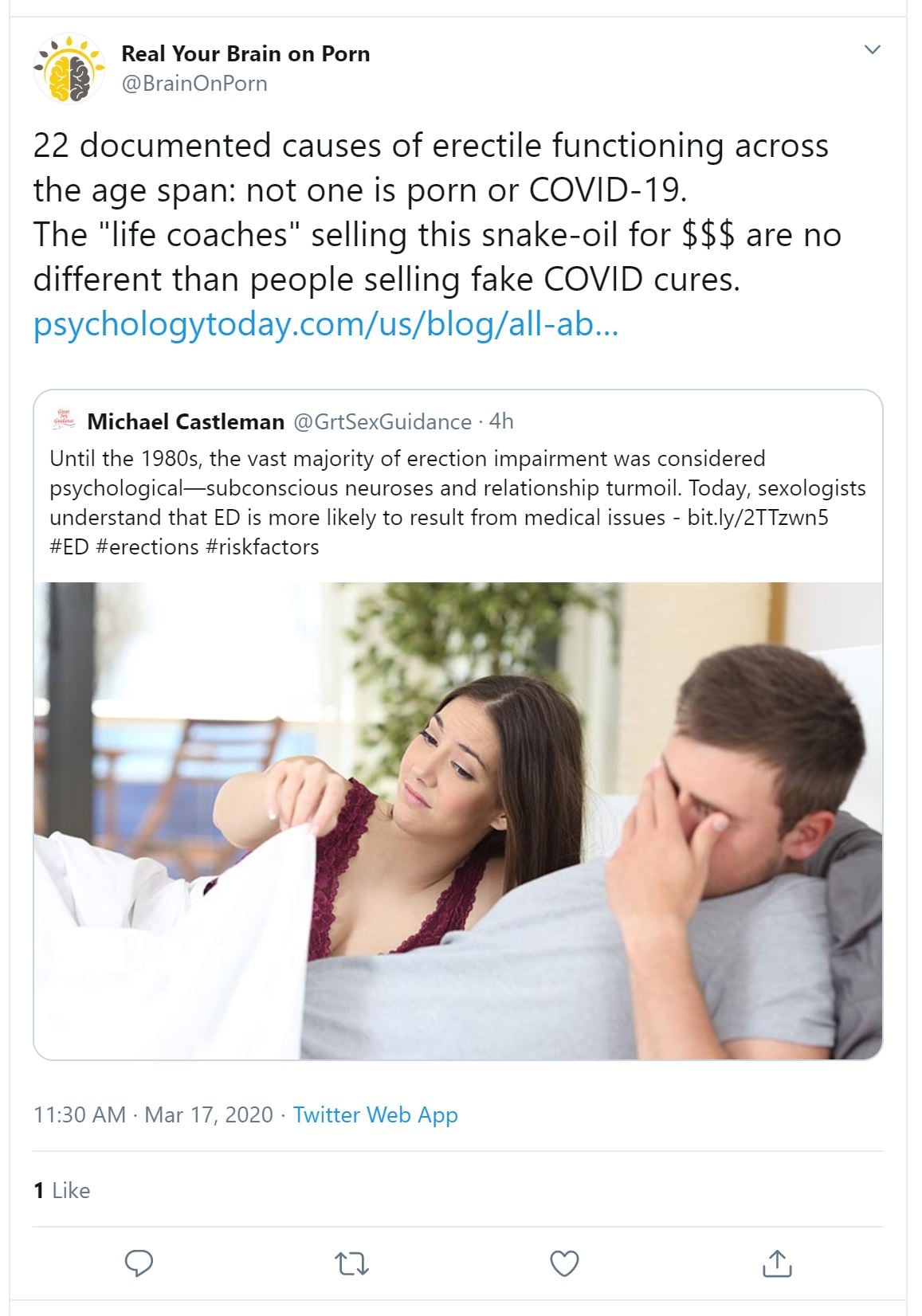Click the #ED #erections #riskfactors hashtags line
Viewport: 922px width, 1316px height.
184,546
